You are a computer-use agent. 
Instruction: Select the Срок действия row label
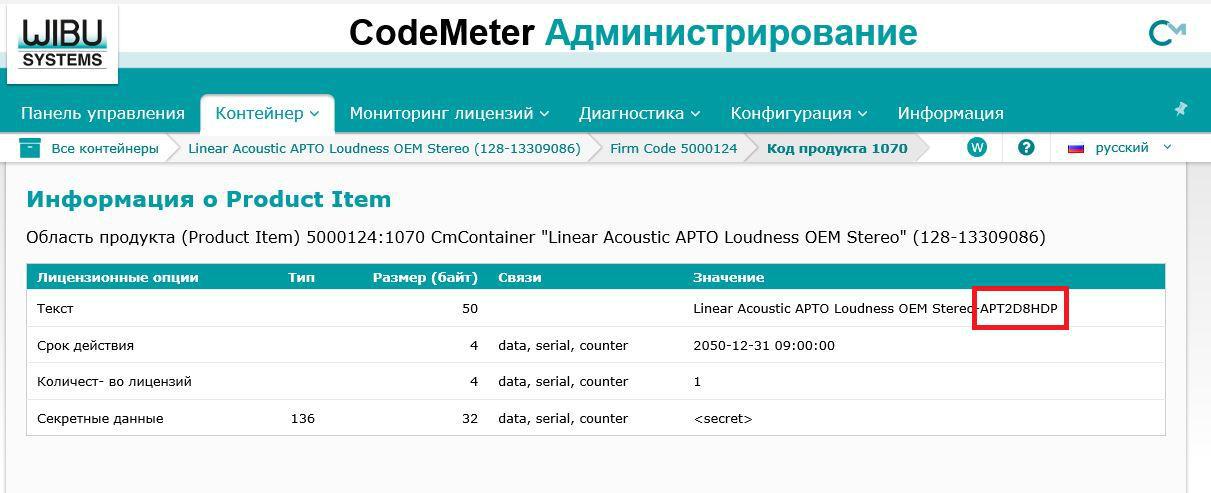85,345
